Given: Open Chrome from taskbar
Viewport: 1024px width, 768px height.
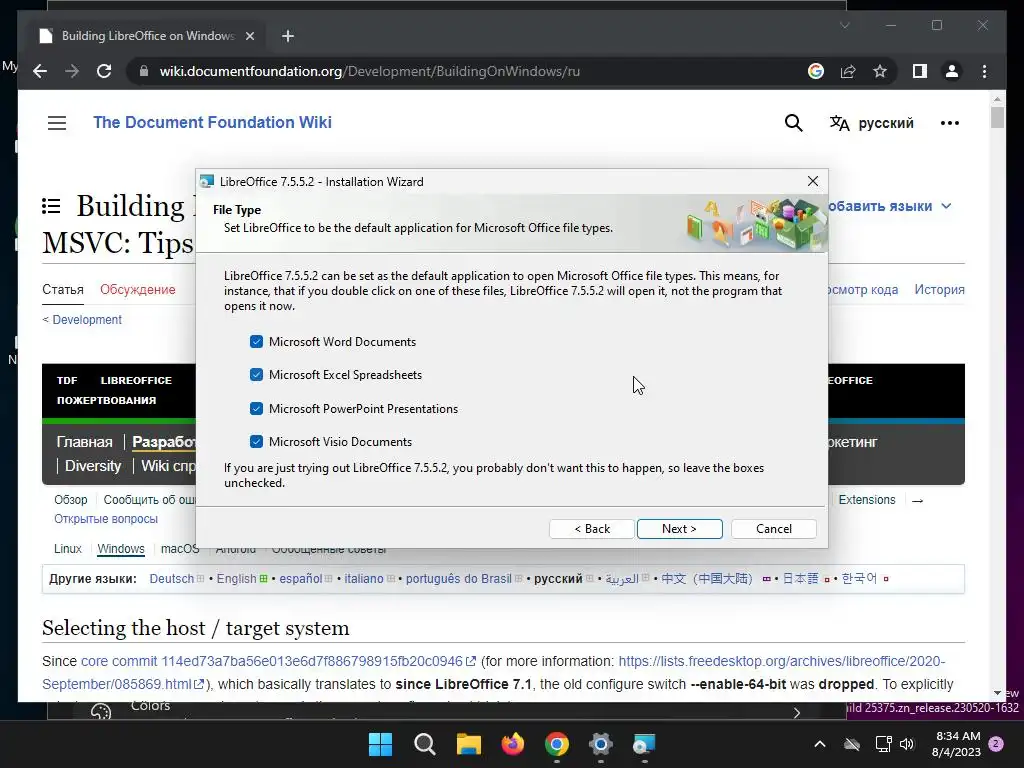Looking at the screenshot, I should point(556,744).
